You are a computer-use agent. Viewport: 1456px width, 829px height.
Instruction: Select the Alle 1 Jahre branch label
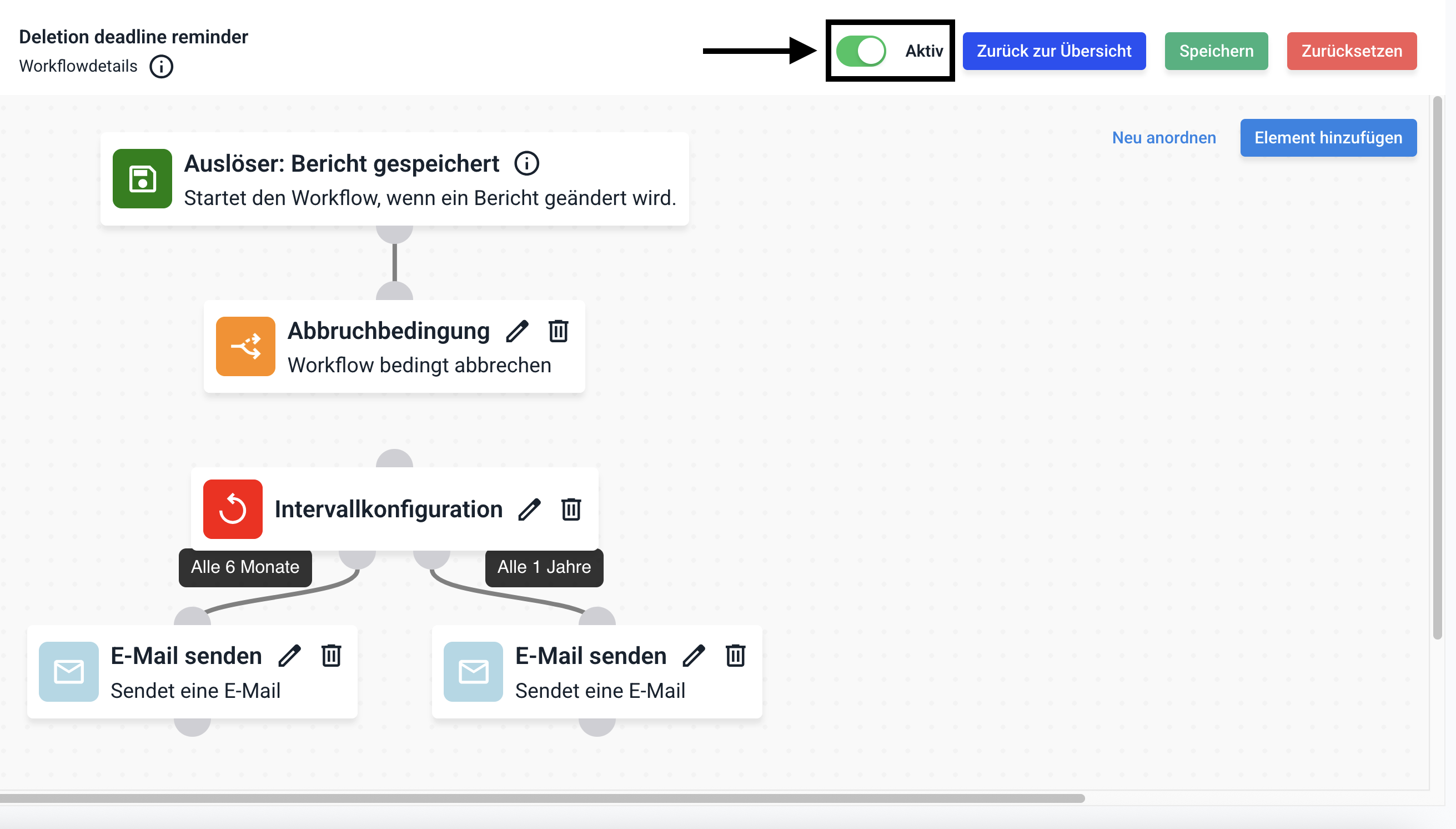[x=544, y=567]
